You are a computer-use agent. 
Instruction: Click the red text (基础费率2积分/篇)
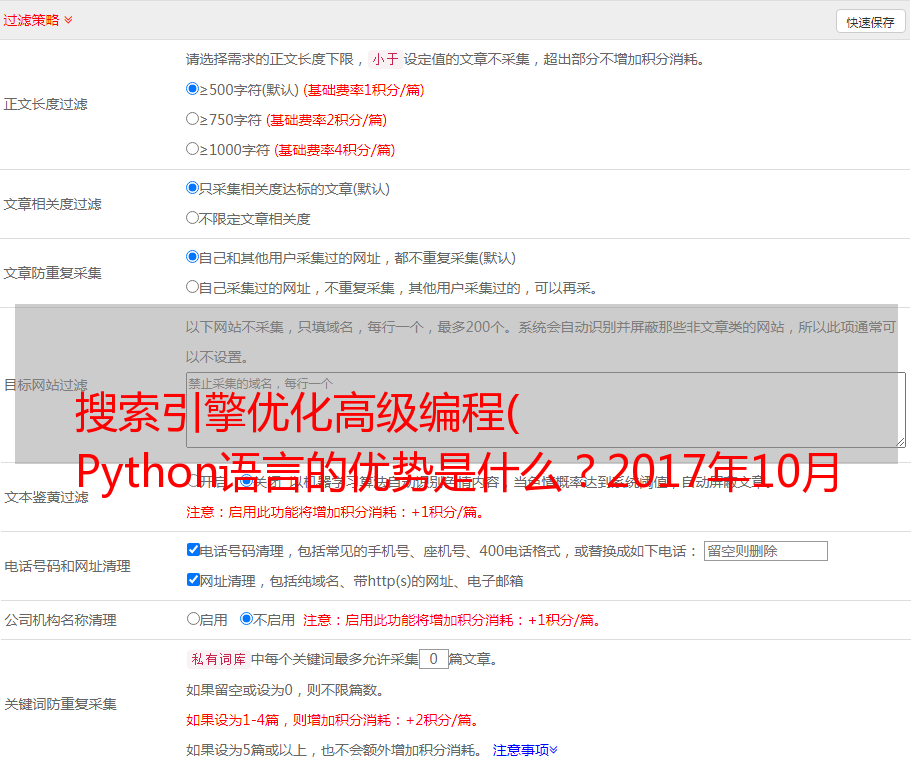click(x=326, y=120)
